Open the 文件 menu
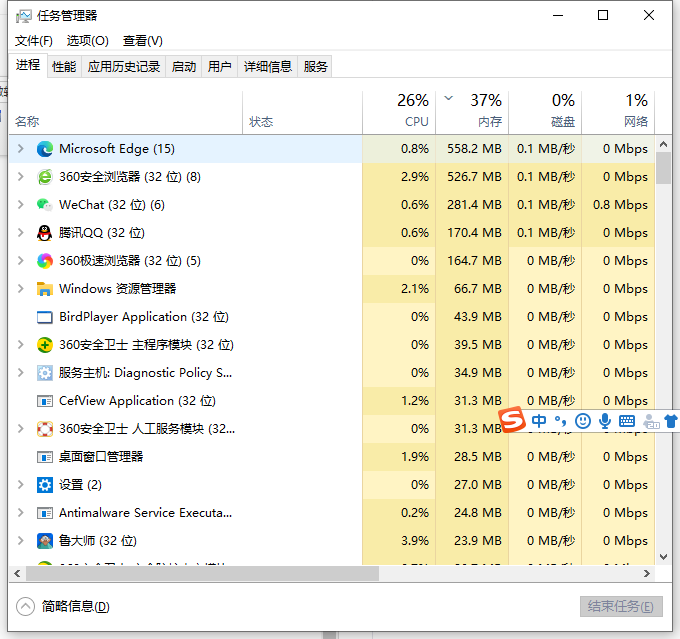Screen dimensions: 680x639 click(33, 41)
